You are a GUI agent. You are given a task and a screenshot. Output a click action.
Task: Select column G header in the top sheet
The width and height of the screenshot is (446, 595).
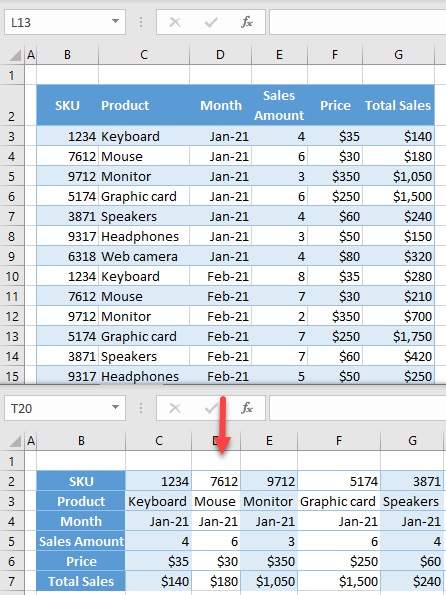click(398, 55)
